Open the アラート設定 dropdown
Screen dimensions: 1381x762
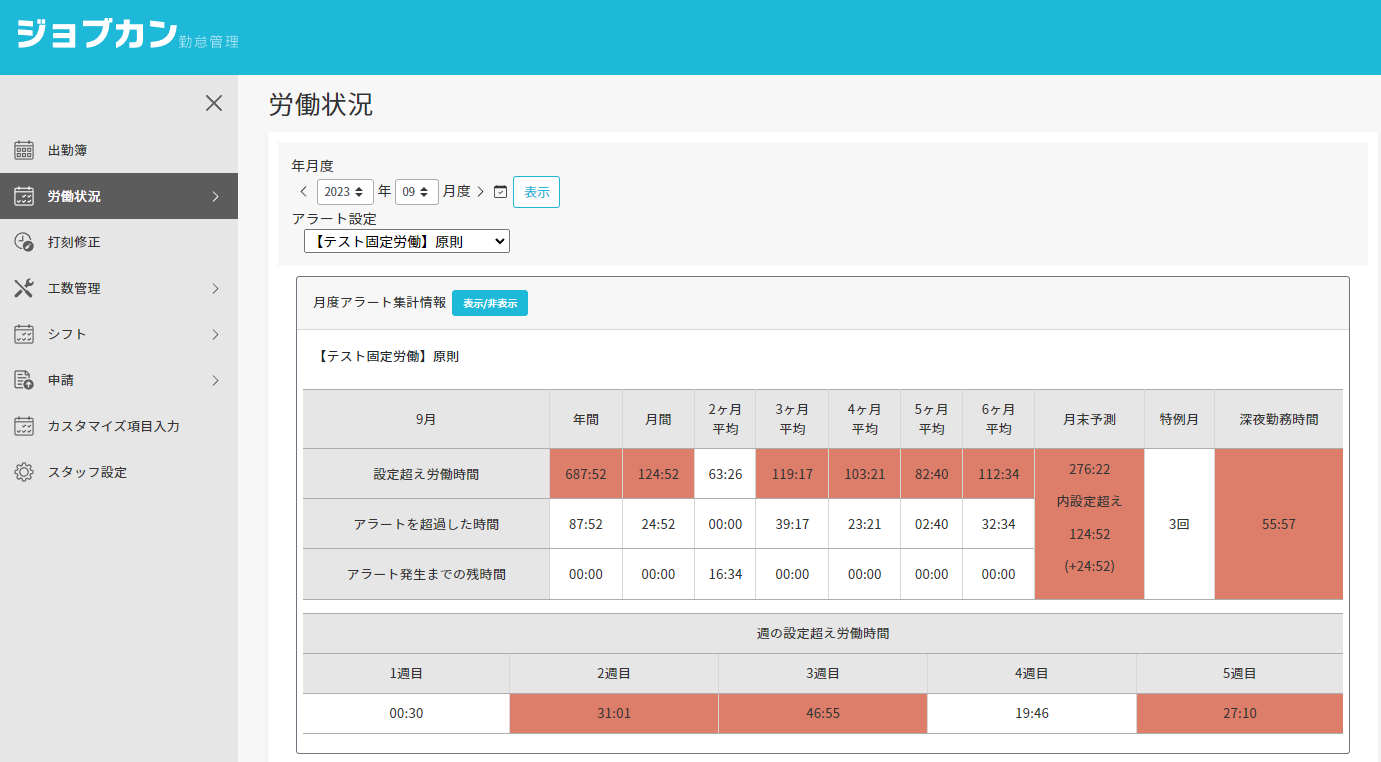click(406, 241)
